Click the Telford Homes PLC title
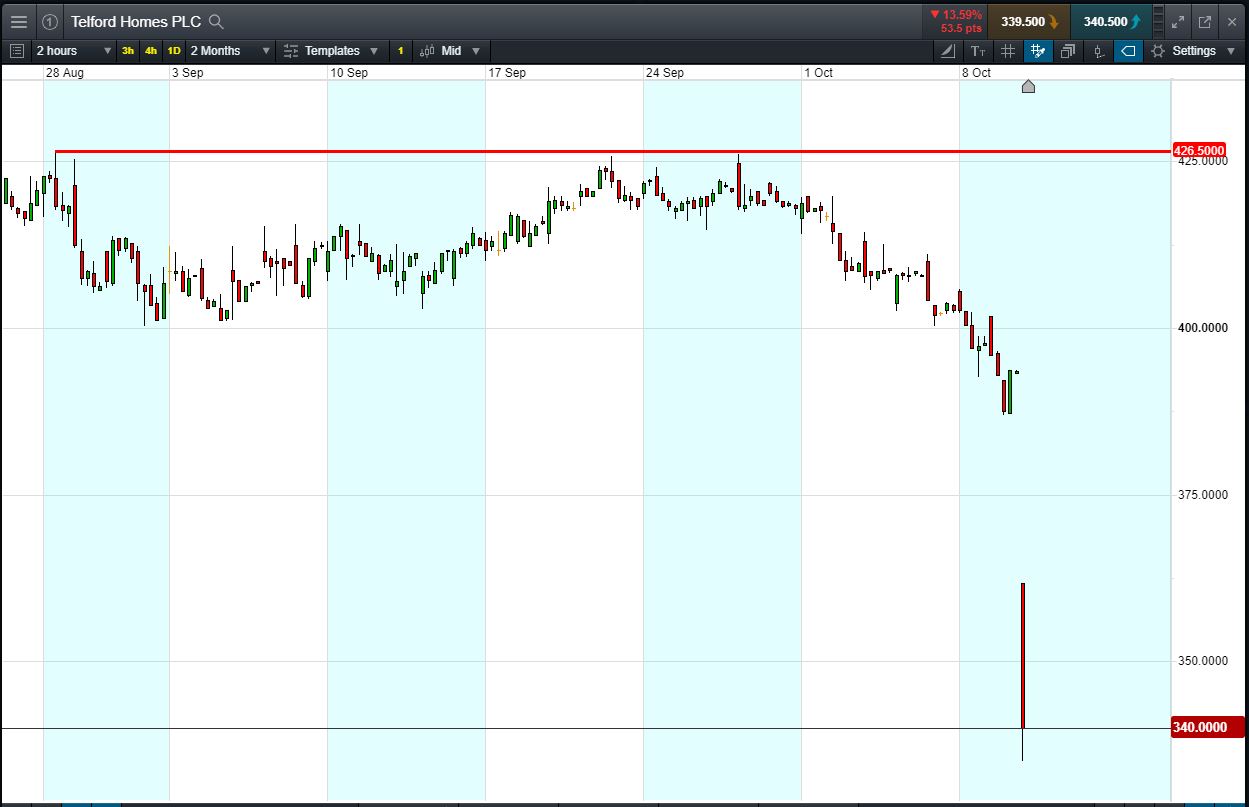 pyautogui.click(x=136, y=22)
